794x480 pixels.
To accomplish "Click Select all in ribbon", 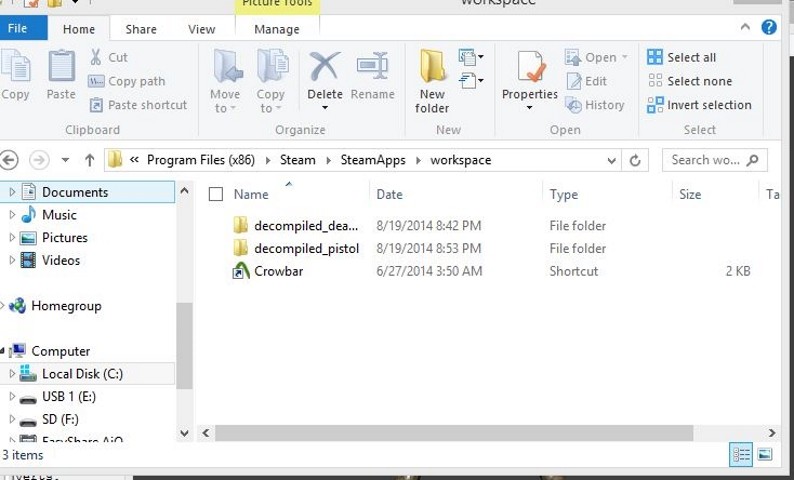I will [682, 57].
